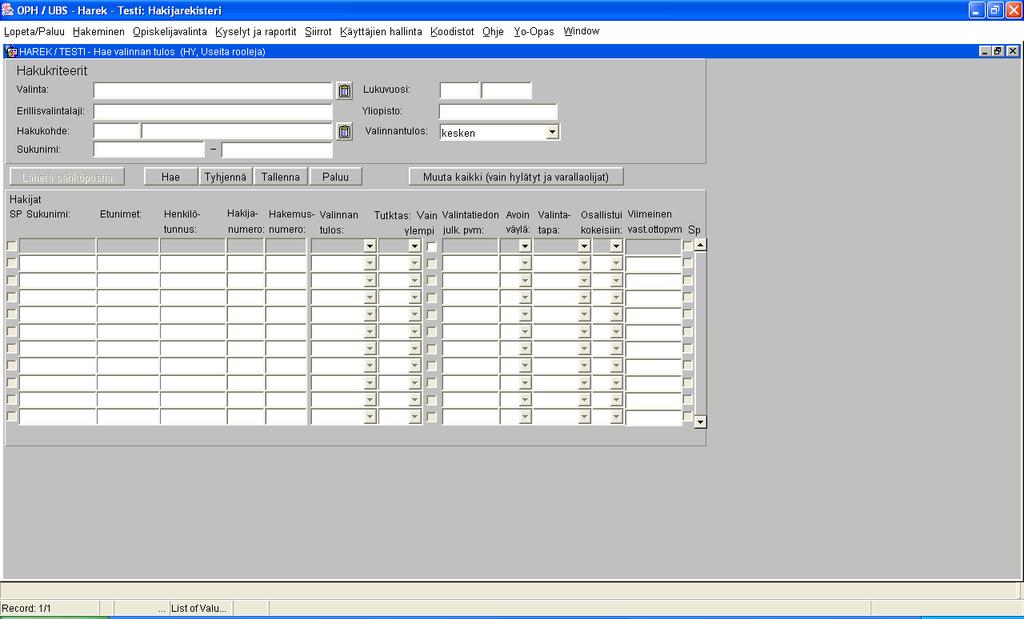Click Viimeinen vast.ottopvm cell in first row
Image resolution: width=1024 pixels, height=619 pixels.
coord(653,247)
